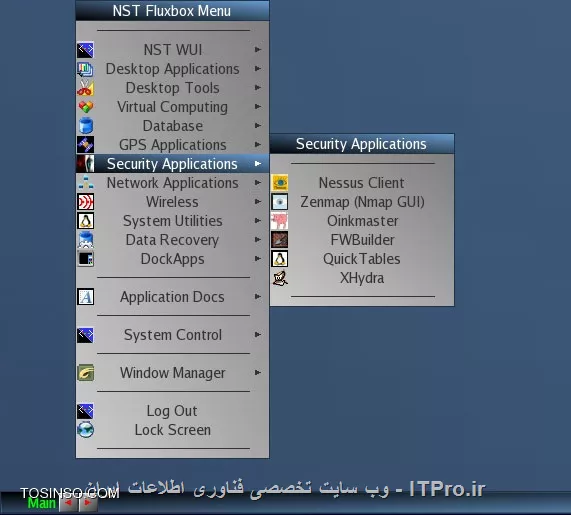The height and width of the screenshot is (515, 571).
Task: Launch Zenmap (Nmap GUI)
Action: pyautogui.click(x=362, y=202)
